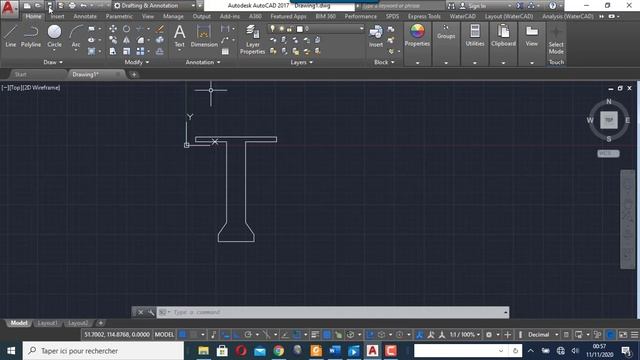This screenshot has height=360, width=640.
Task: Switch to the Output ribbon tab
Action: [202, 16]
